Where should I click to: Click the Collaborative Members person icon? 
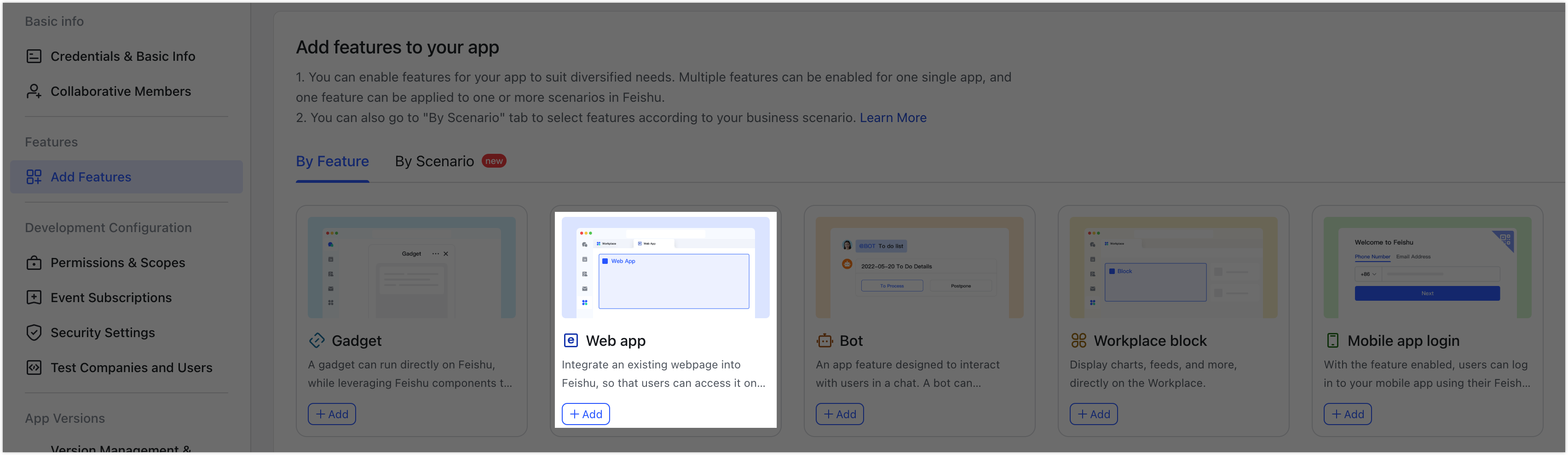click(x=34, y=91)
